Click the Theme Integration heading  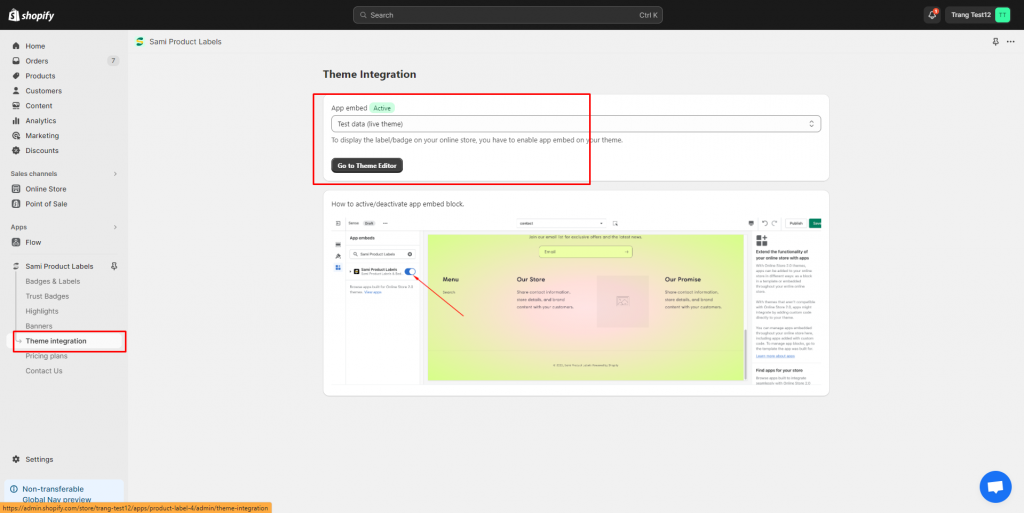click(370, 75)
